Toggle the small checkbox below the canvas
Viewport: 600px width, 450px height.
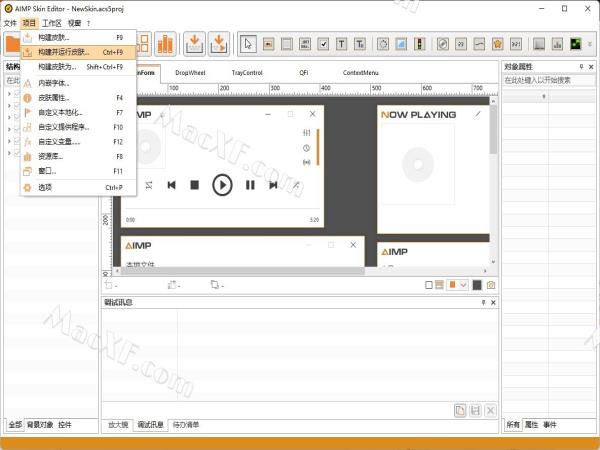[x=429, y=285]
